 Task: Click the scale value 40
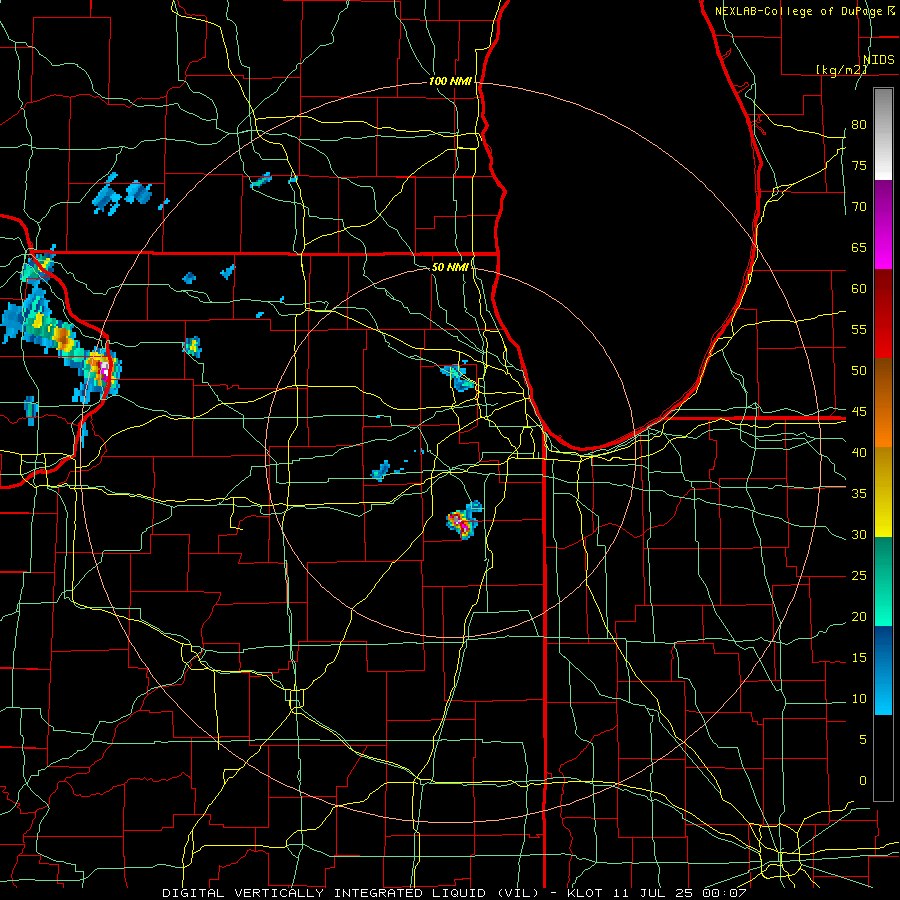coord(859,452)
